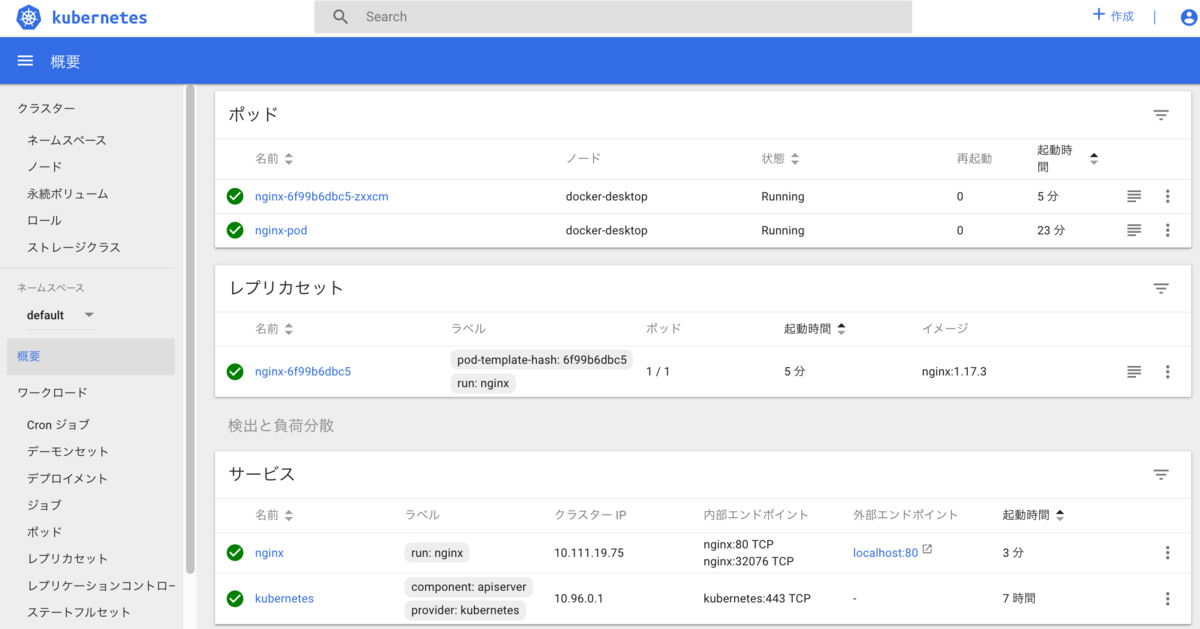Open nginx-6f99b6dbc5-zxxcm pod link

tap(321, 197)
